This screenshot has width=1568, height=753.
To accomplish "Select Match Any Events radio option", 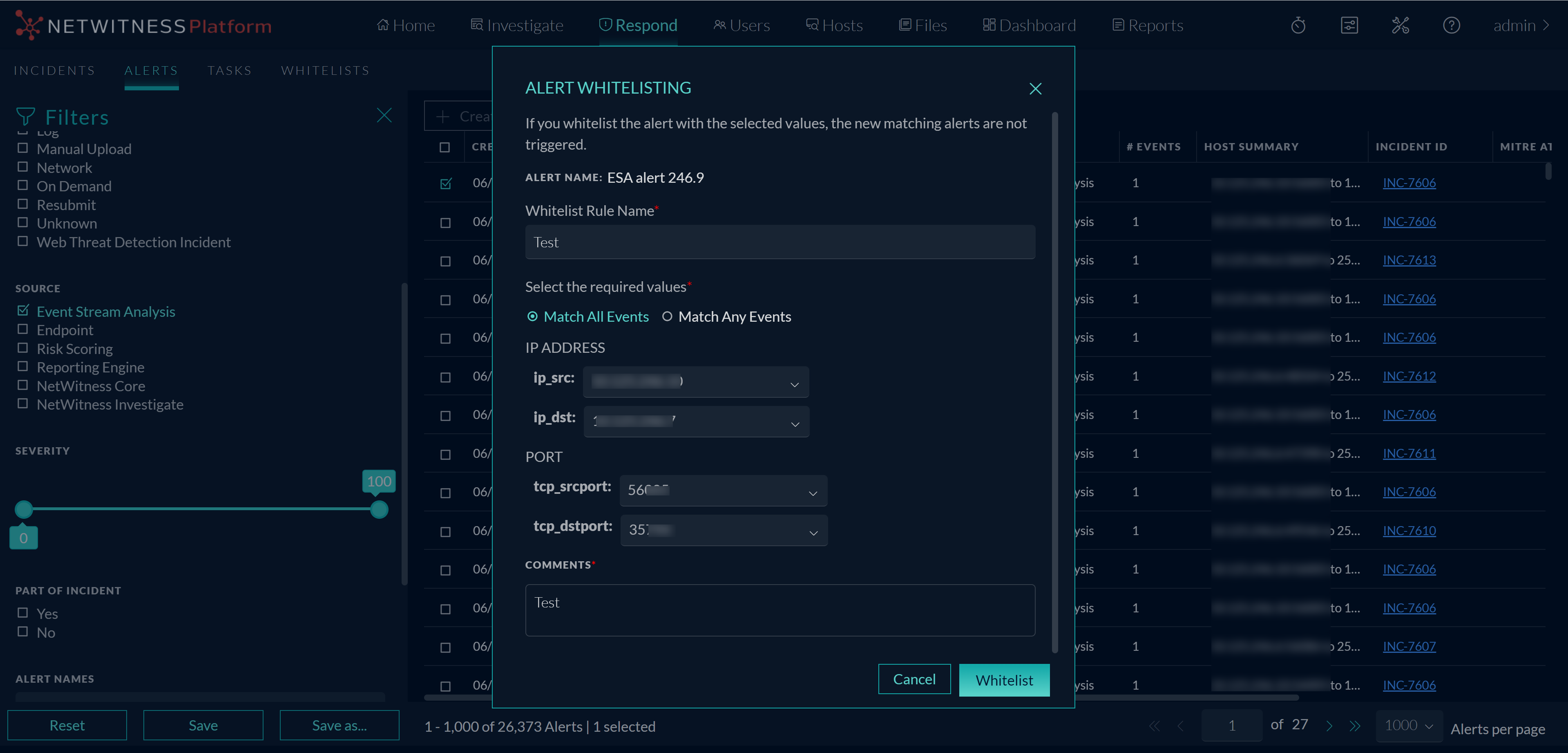I will (667, 316).
